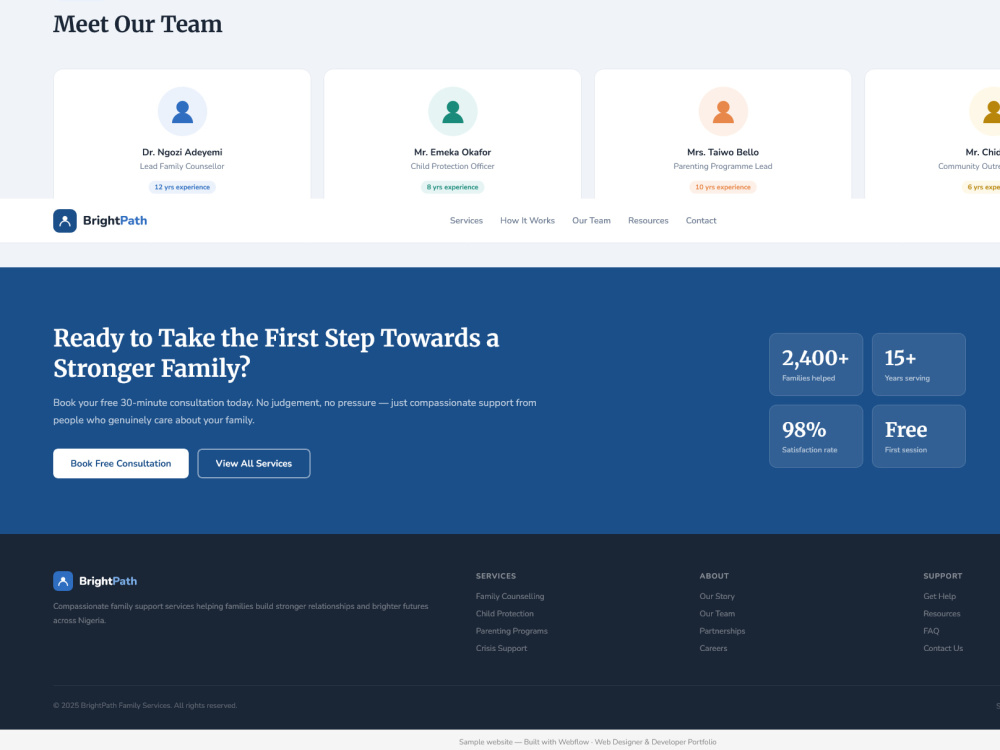This screenshot has width=1000, height=750.
Task: Click the BrightPath name in navbar
Action: pyautogui.click(x=115, y=221)
